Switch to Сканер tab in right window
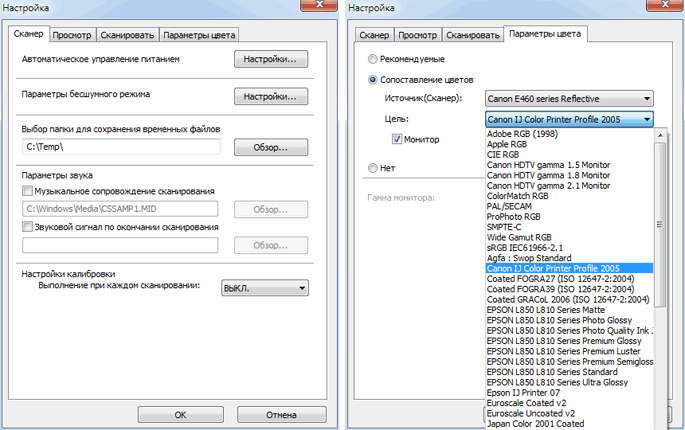The image size is (685, 430). click(374, 35)
